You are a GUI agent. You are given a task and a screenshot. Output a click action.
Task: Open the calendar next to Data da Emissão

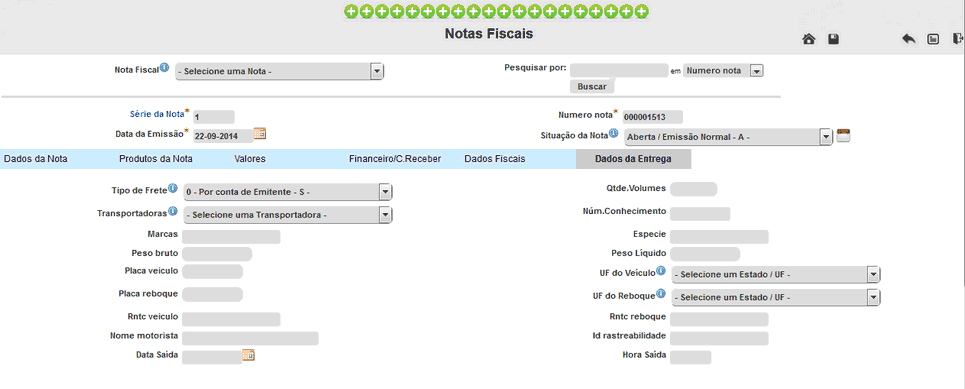(260, 134)
